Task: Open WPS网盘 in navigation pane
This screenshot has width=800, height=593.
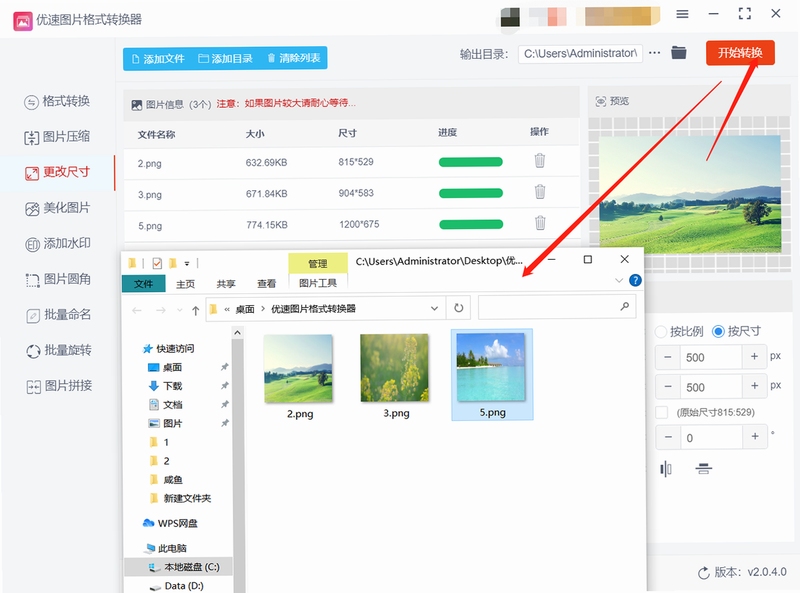Action: pos(170,524)
